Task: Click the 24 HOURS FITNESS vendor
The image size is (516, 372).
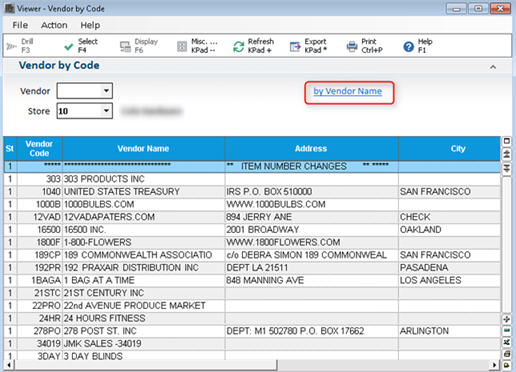Action: point(104,318)
